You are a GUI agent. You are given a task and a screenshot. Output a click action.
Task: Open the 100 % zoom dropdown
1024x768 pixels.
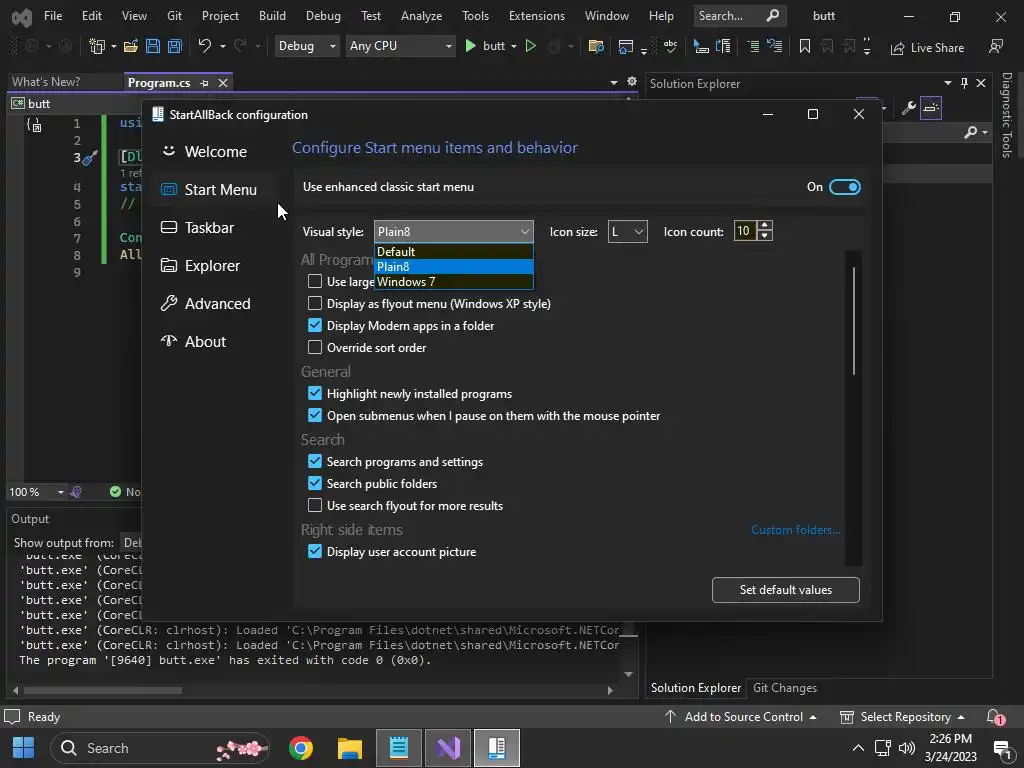[x=60, y=492]
